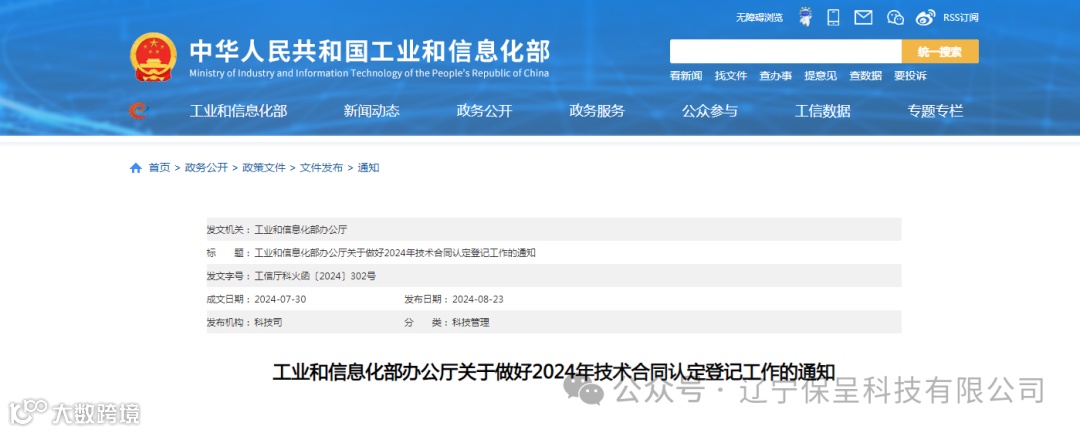Open the mobile version phone icon
The height and width of the screenshot is (433, 1080).
(833, 17)
